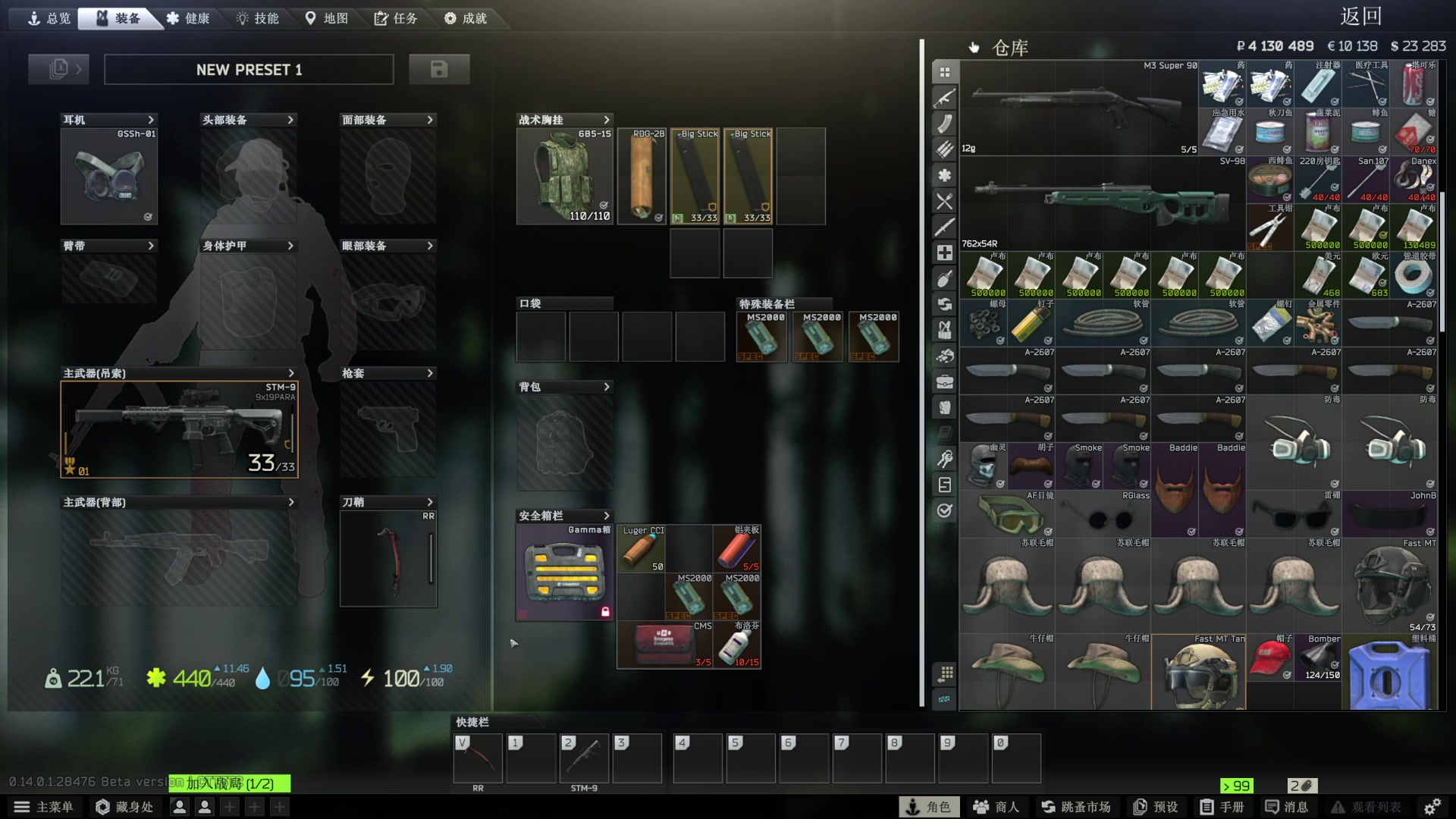This screenshot has width=1456, height=819.
Task: Open the 手册 handbook
Action: coord(1222,807)
